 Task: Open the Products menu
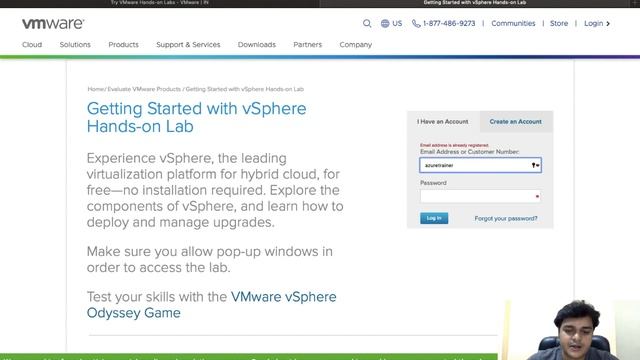click(123, 44)
